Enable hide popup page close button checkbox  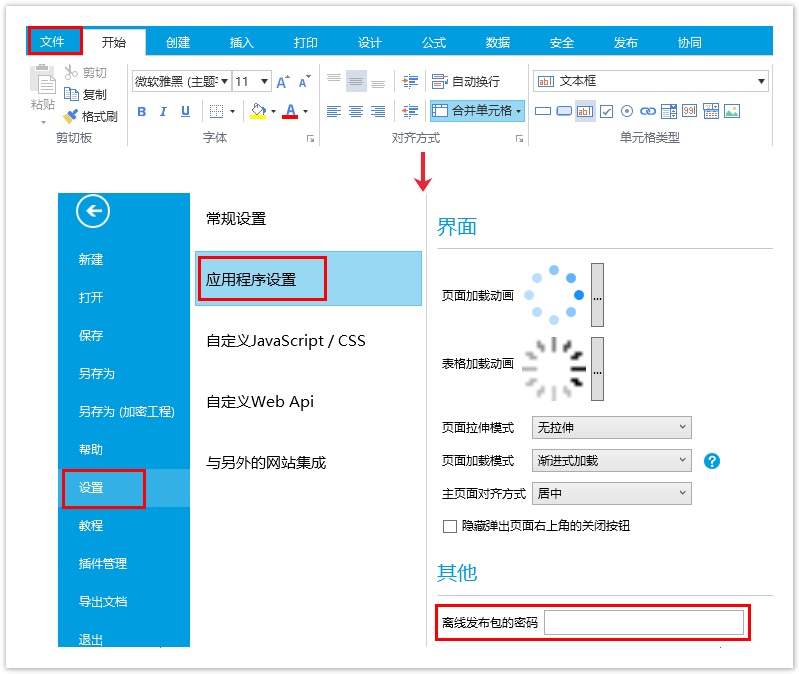449,526
